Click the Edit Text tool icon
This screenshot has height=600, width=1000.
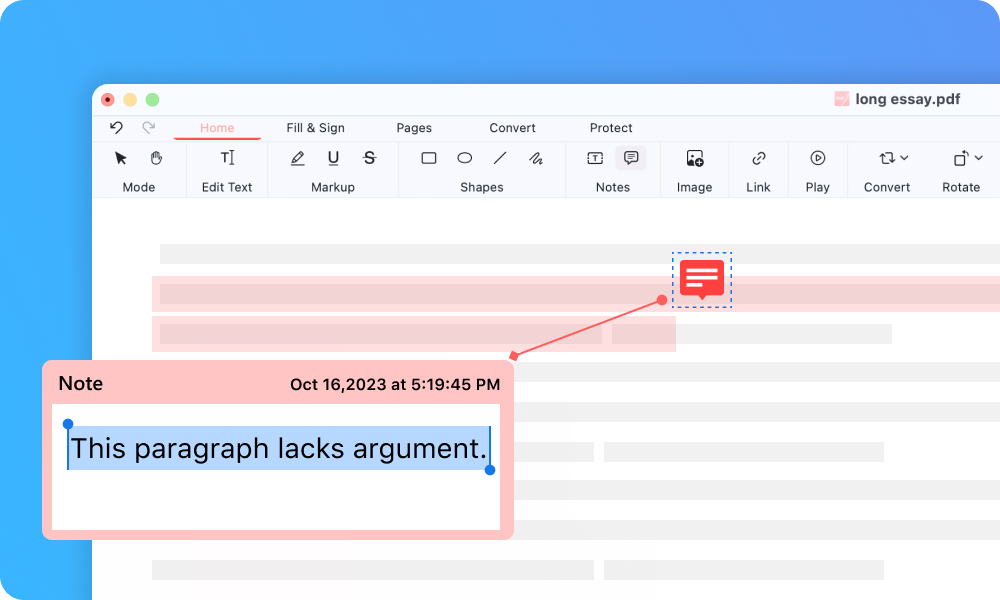point(227,158)
